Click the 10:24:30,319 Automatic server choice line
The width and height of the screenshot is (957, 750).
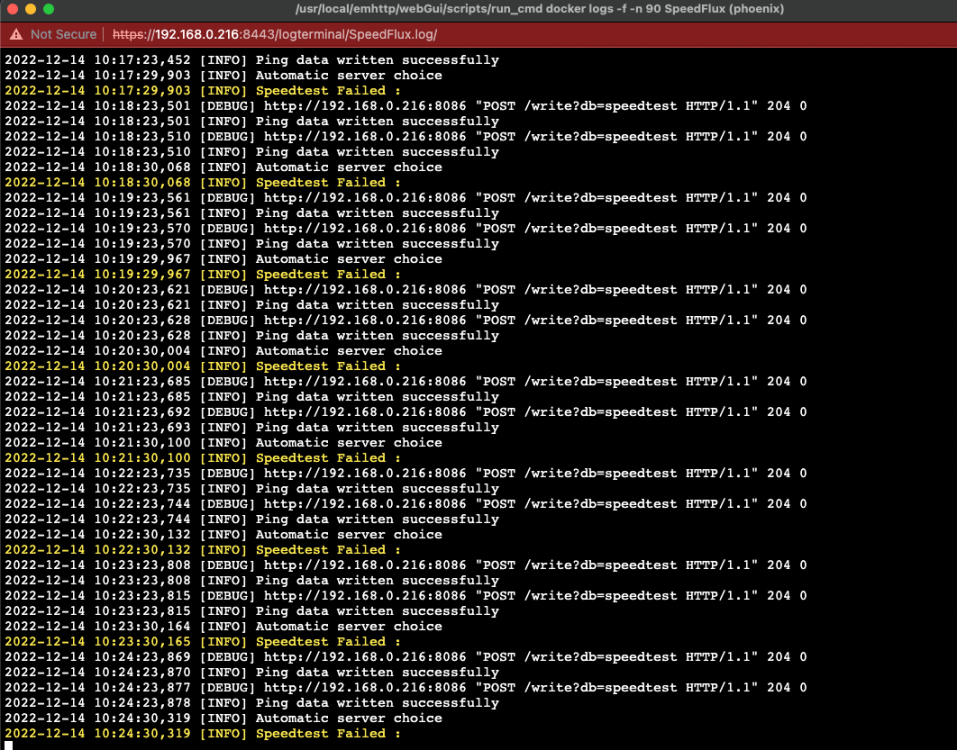pyautogui.click(x=223, y=718)
